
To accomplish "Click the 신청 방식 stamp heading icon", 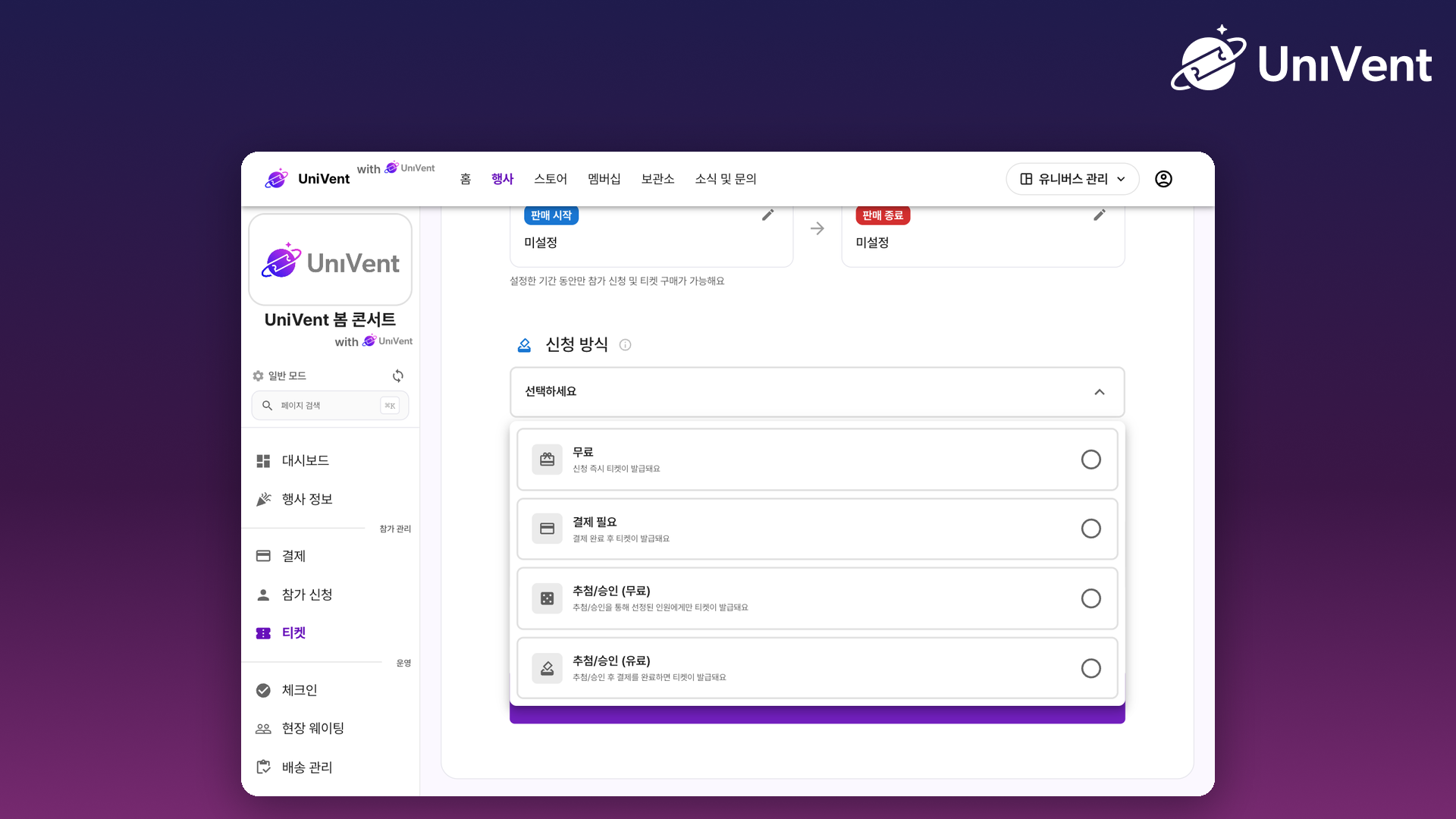I will [x=524, y=345].
